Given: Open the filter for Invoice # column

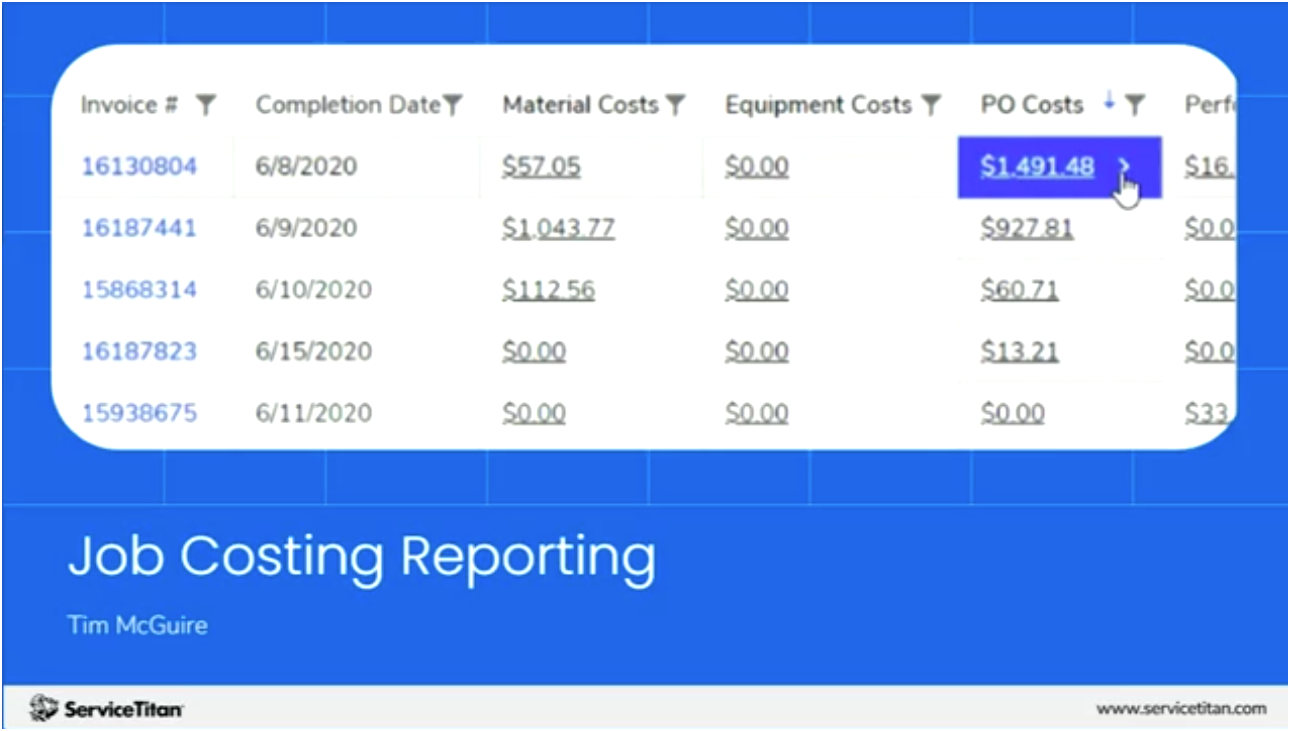Looking at the screenshot, I should (x=206, y=104).
